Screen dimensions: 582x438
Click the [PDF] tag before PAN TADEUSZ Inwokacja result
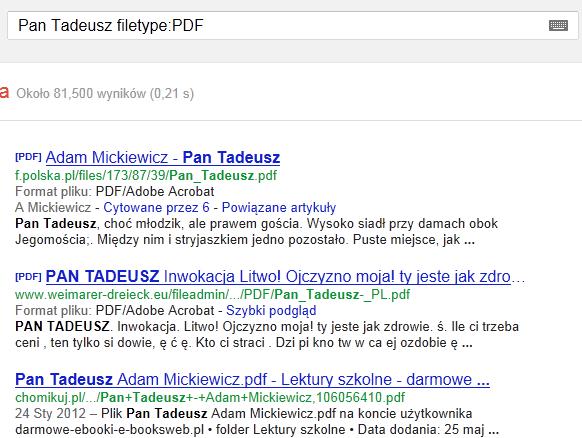(x=28, y=277)
